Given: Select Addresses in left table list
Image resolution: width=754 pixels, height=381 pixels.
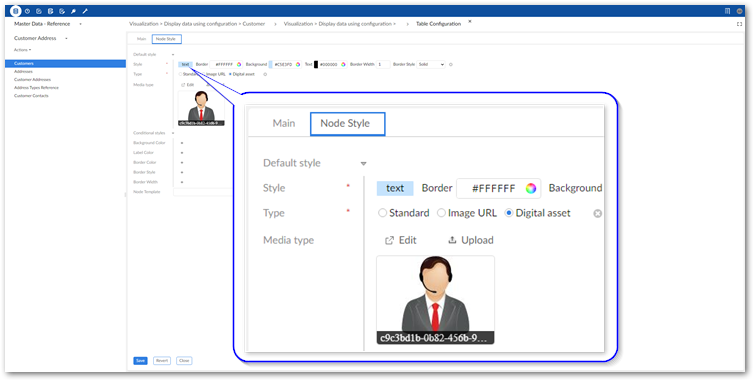Looking at the screenshot, I should [x=24, y=72].
